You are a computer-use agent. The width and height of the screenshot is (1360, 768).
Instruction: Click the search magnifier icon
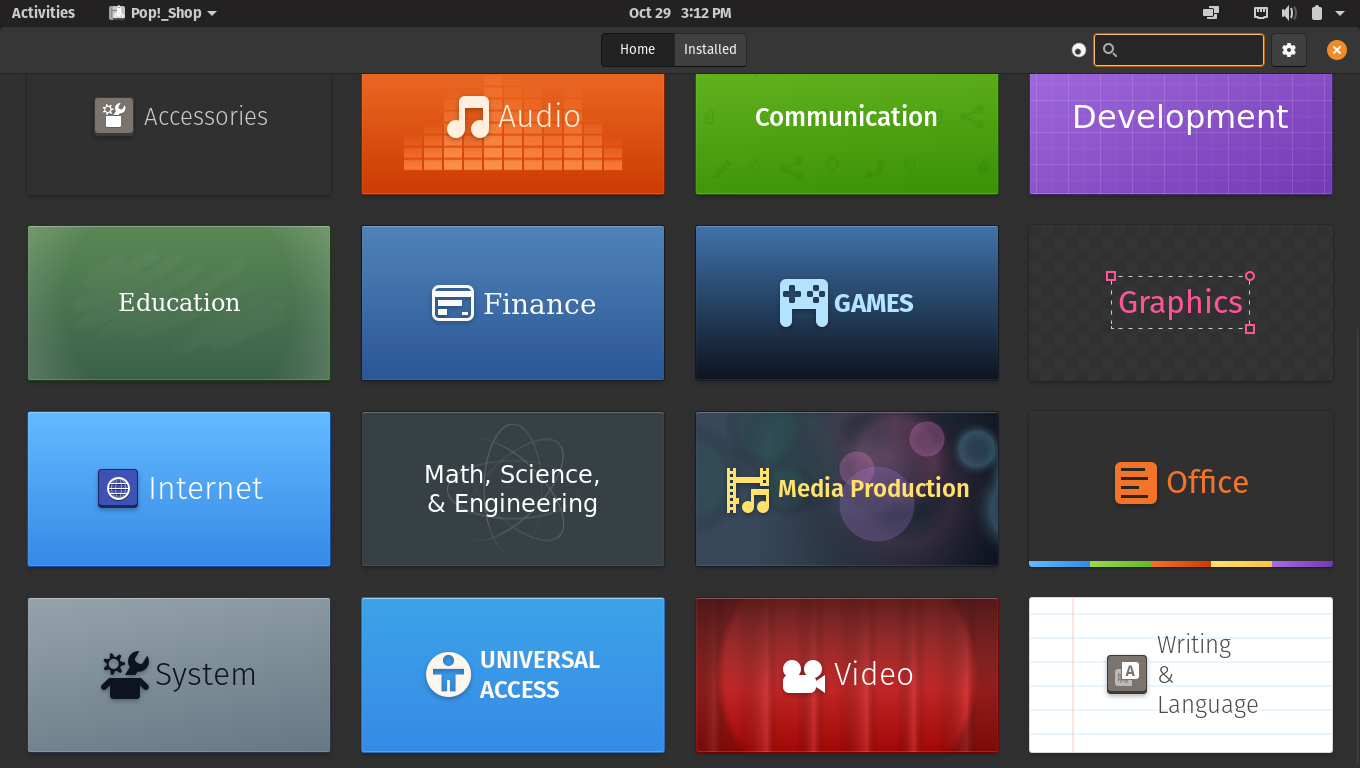tap(1109, 50)
